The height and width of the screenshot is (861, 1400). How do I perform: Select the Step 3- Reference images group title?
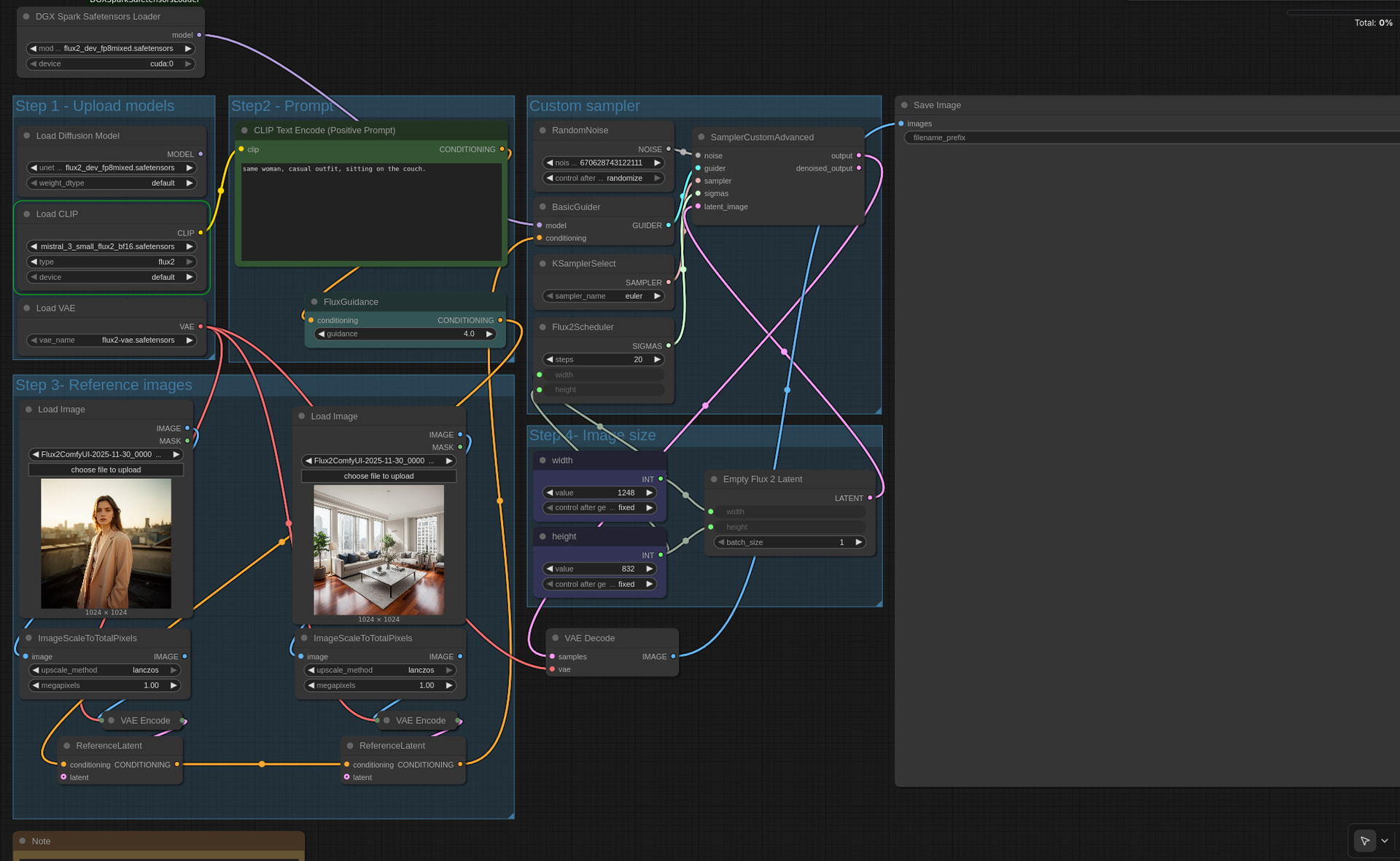pos(104,385)
